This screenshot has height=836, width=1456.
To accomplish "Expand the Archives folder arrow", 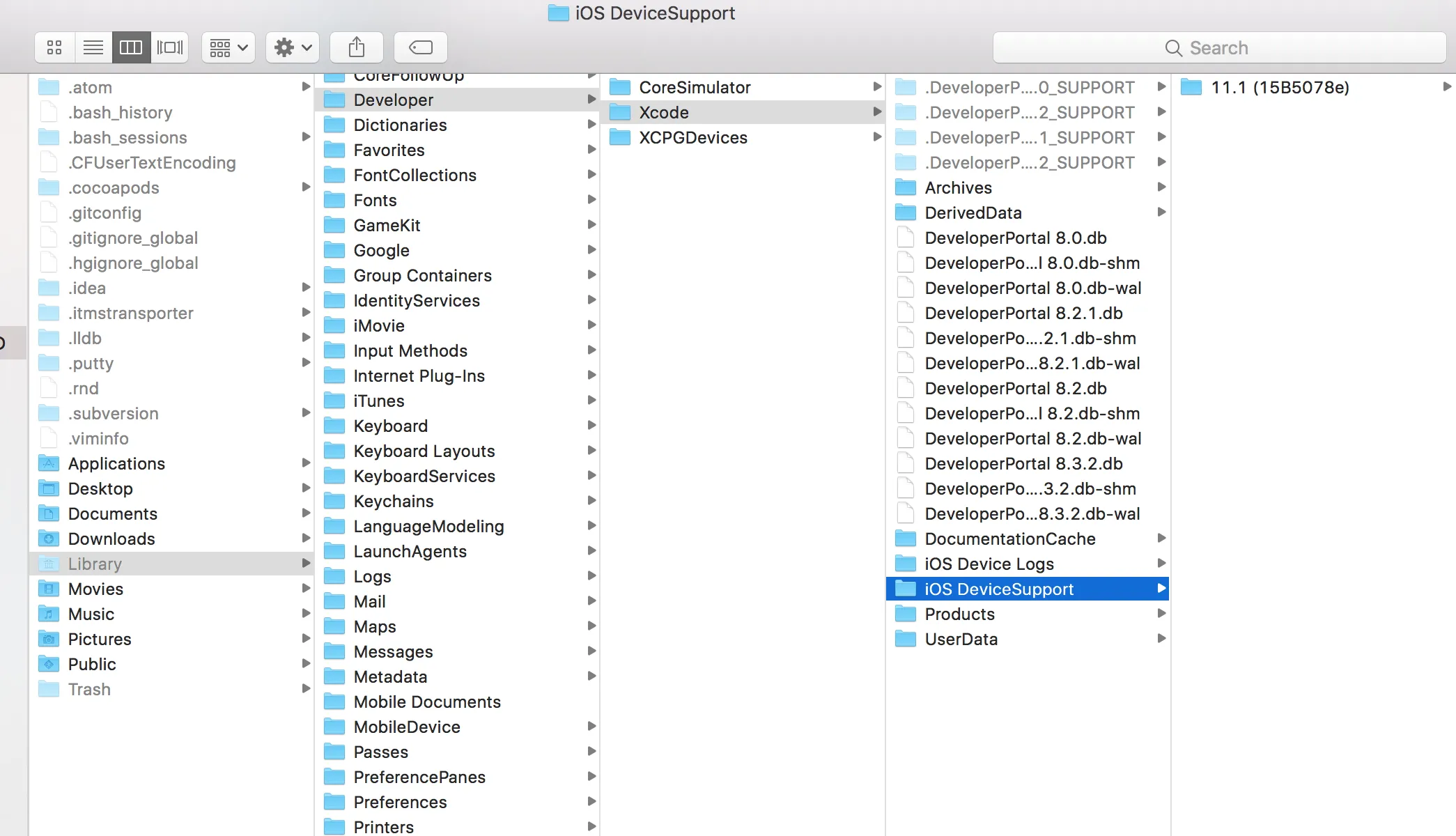I will [x=1161, y=187].
